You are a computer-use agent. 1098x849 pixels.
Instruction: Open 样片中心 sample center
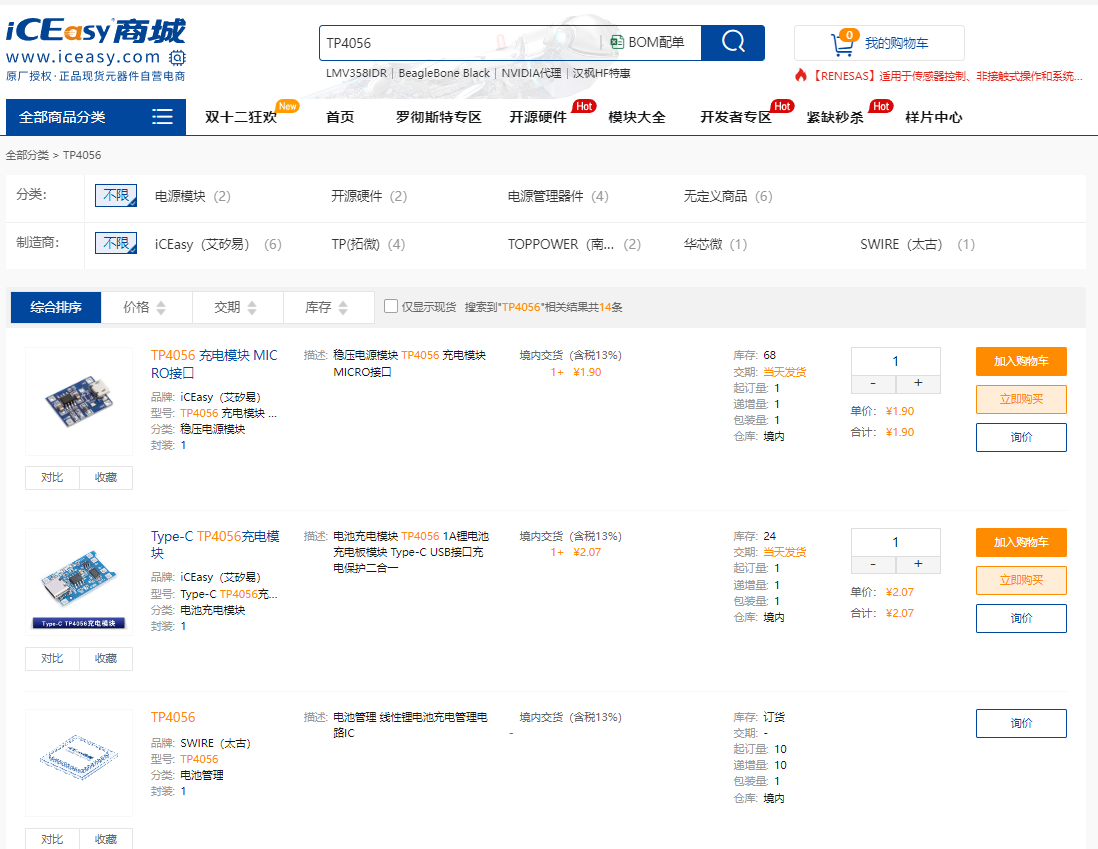point(933,117)
